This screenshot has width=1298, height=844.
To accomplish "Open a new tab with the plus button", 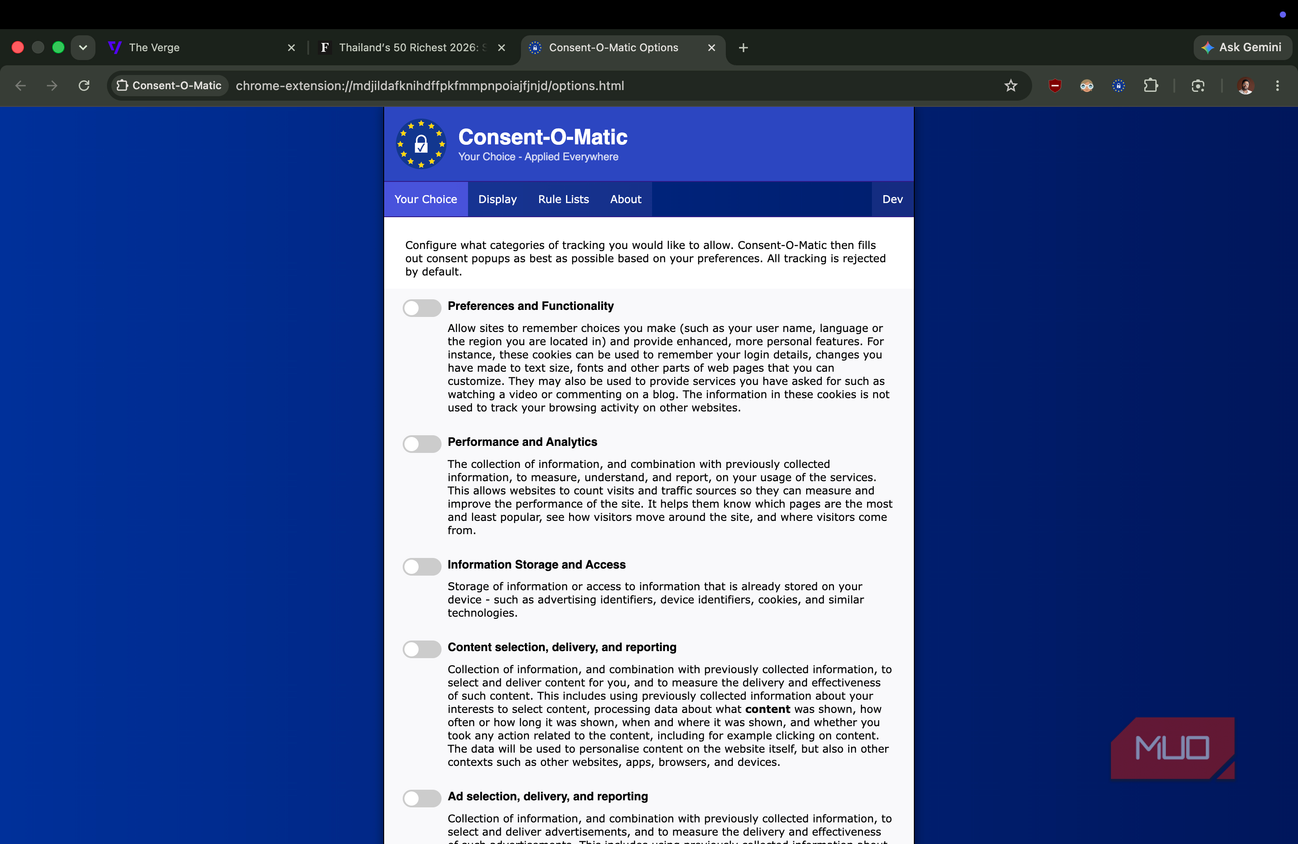I will point(743,47).
